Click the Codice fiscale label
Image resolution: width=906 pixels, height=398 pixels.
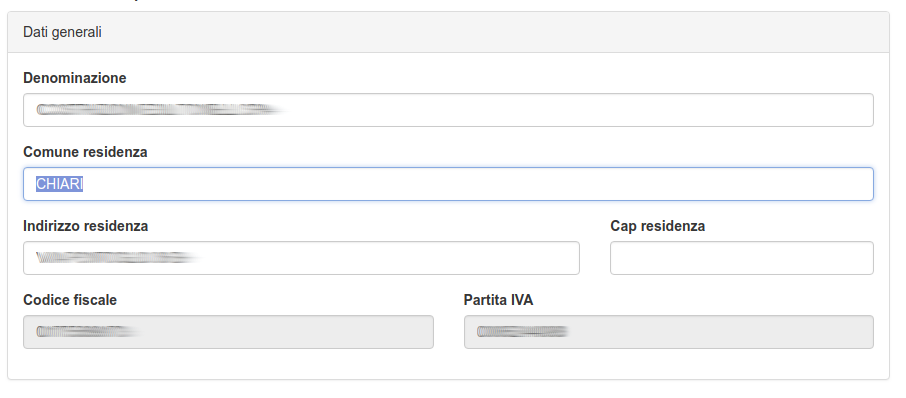(x=70, y=300)
